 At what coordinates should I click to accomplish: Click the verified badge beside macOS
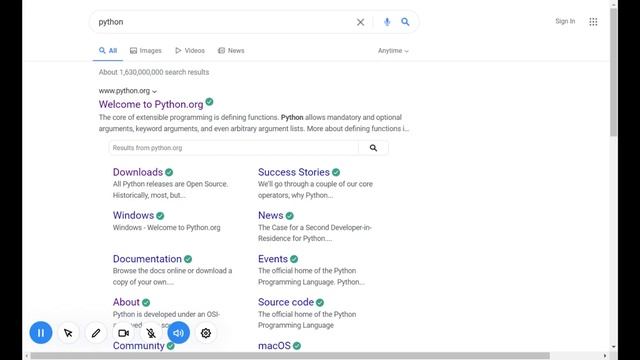297,346
